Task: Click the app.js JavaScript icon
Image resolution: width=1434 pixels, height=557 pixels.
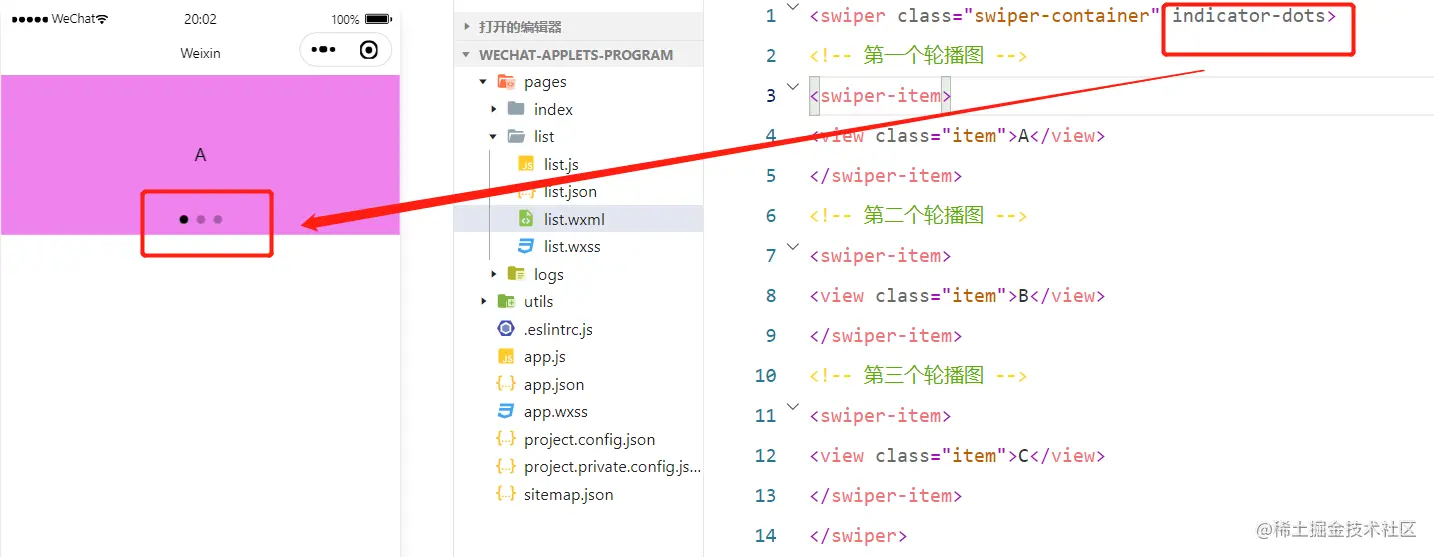Action: 506,357
